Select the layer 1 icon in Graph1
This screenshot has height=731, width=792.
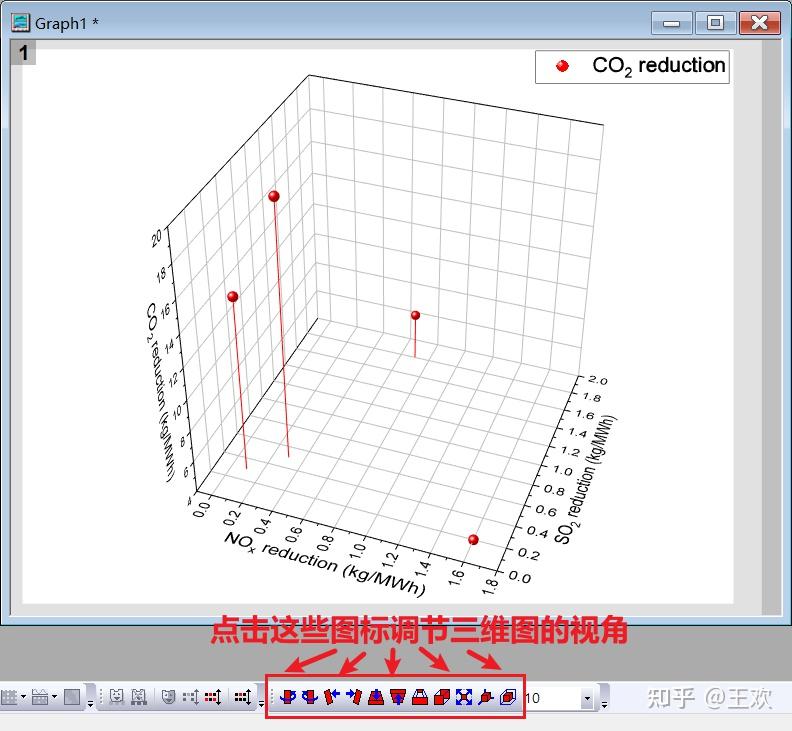[x=23, y=53]
